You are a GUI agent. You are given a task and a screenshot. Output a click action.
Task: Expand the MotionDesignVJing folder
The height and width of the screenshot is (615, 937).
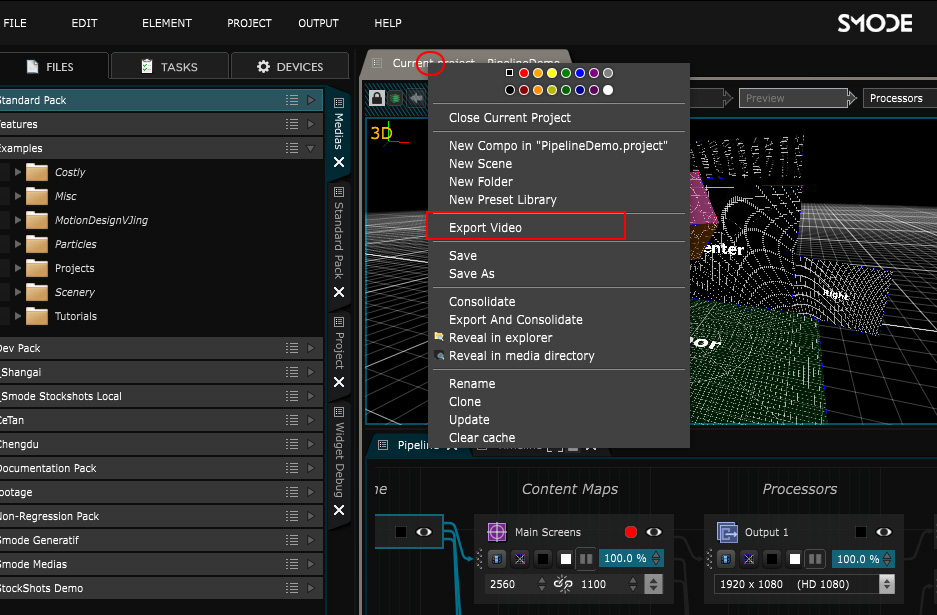(x=17, y=220)
